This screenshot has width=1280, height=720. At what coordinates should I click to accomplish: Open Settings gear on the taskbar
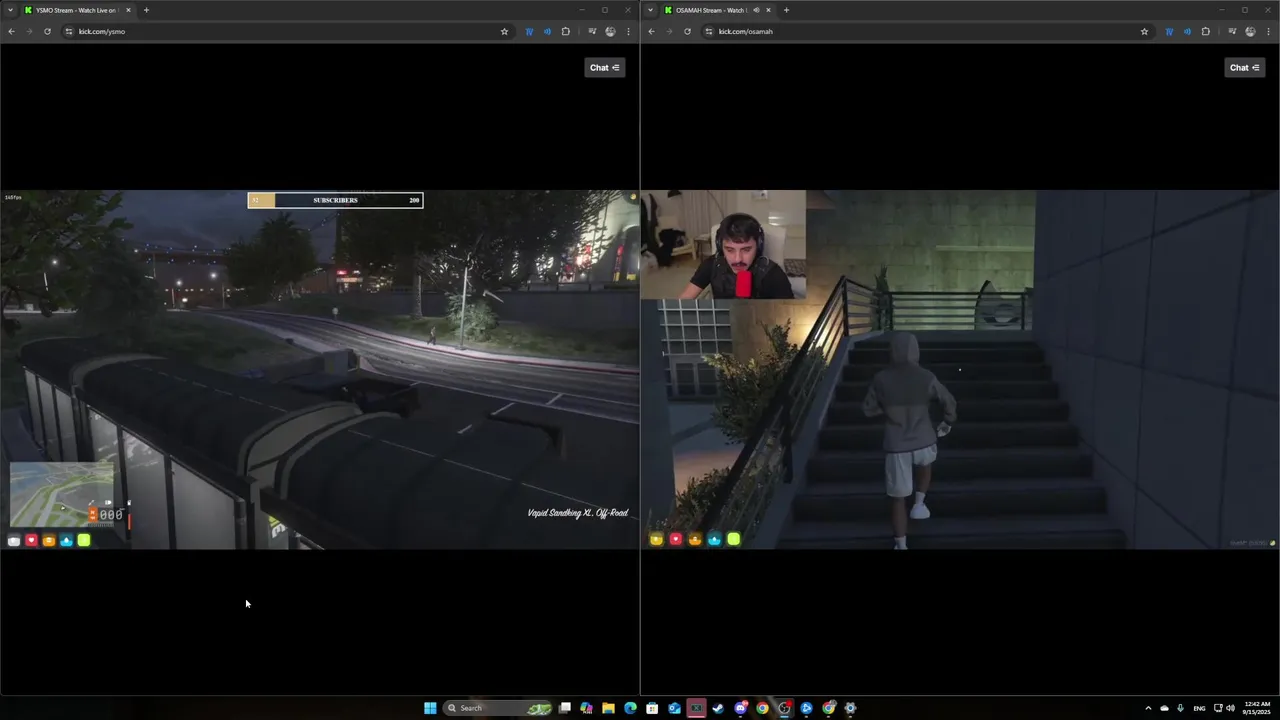pyautogui.click(x=850, y=708)
